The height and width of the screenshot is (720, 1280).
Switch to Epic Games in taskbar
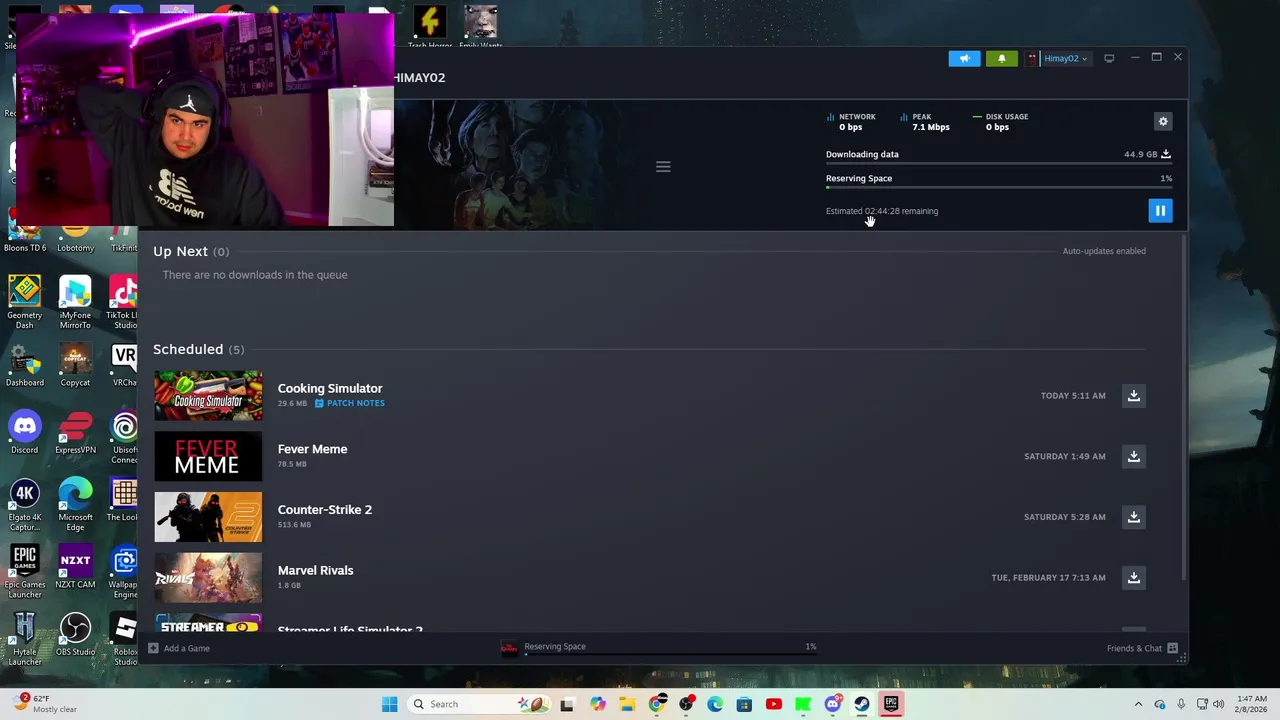tap(891, 704)
